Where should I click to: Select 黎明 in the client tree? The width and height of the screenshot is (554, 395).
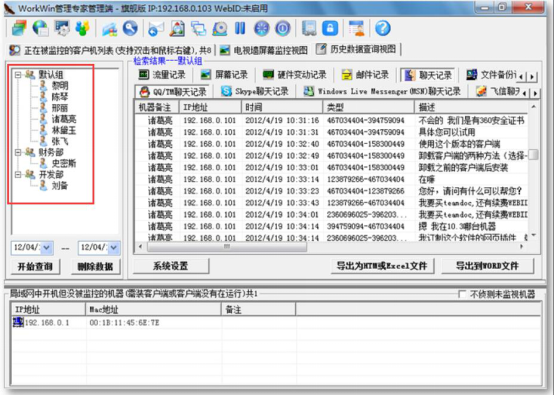pos(60,86)
